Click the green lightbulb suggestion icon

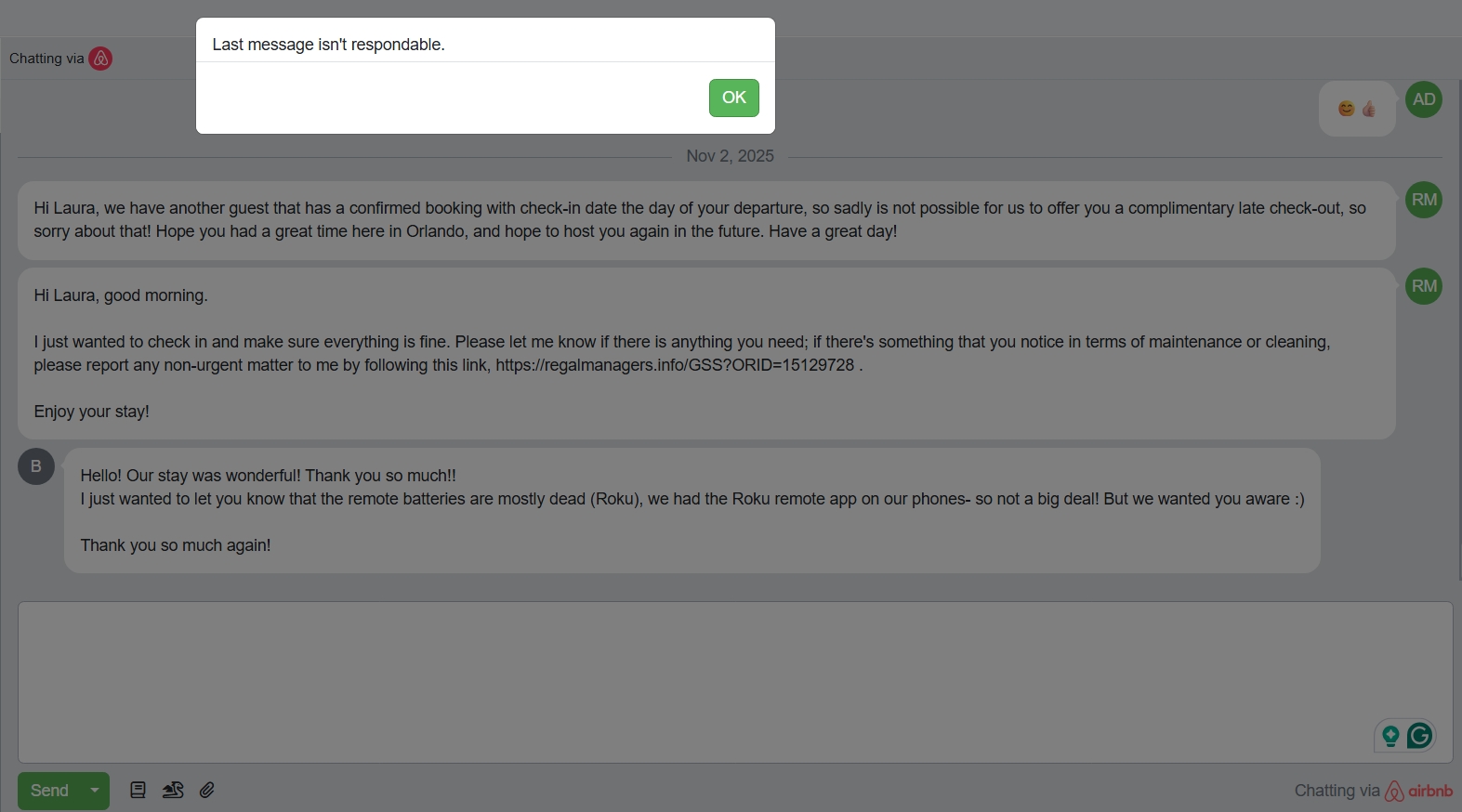click(x=1390, y=736)
